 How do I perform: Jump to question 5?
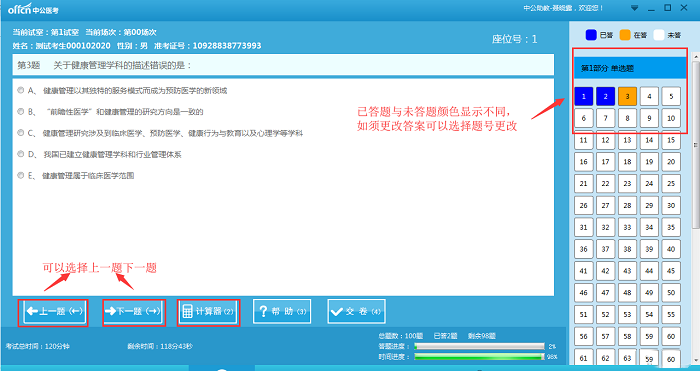671,96
